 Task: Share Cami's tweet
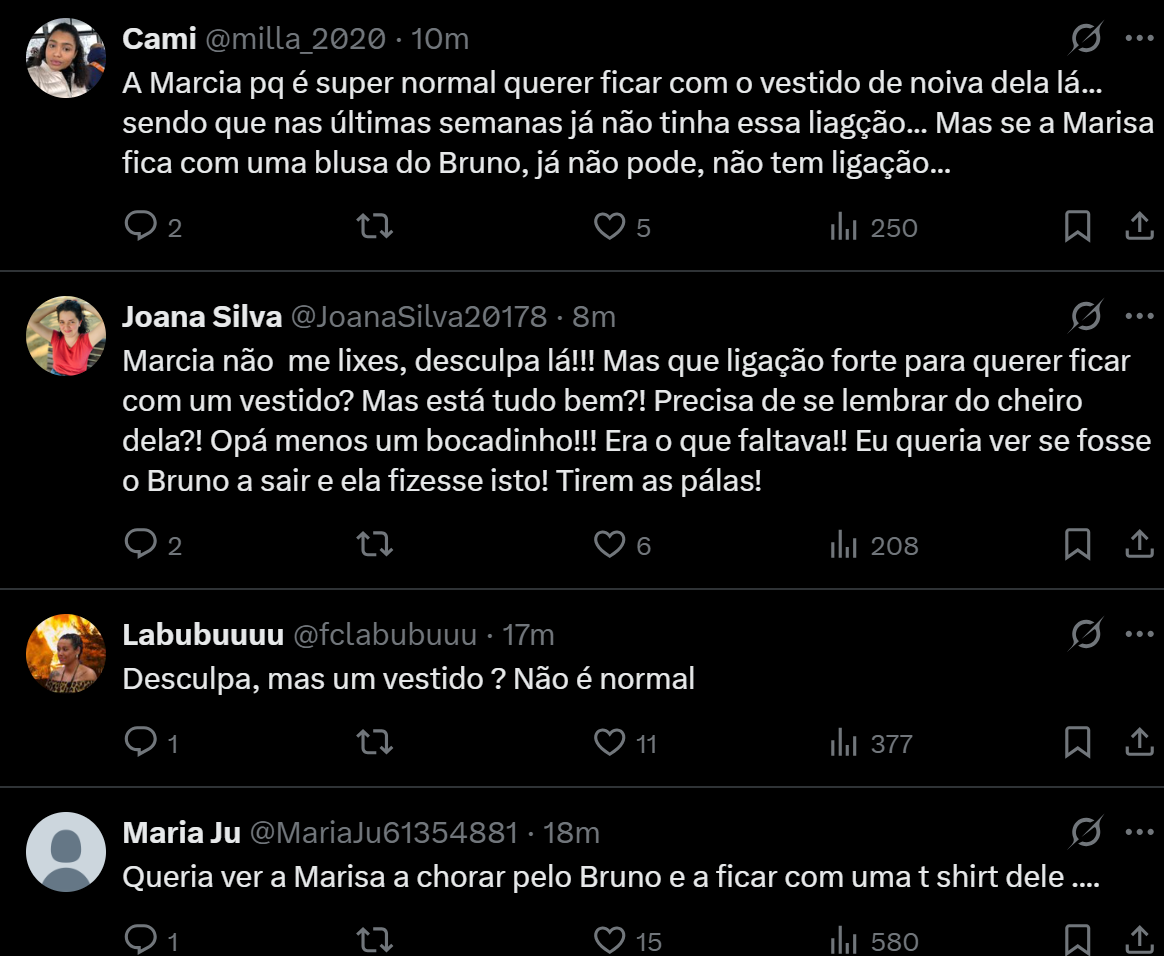[x=1139, y=227]
